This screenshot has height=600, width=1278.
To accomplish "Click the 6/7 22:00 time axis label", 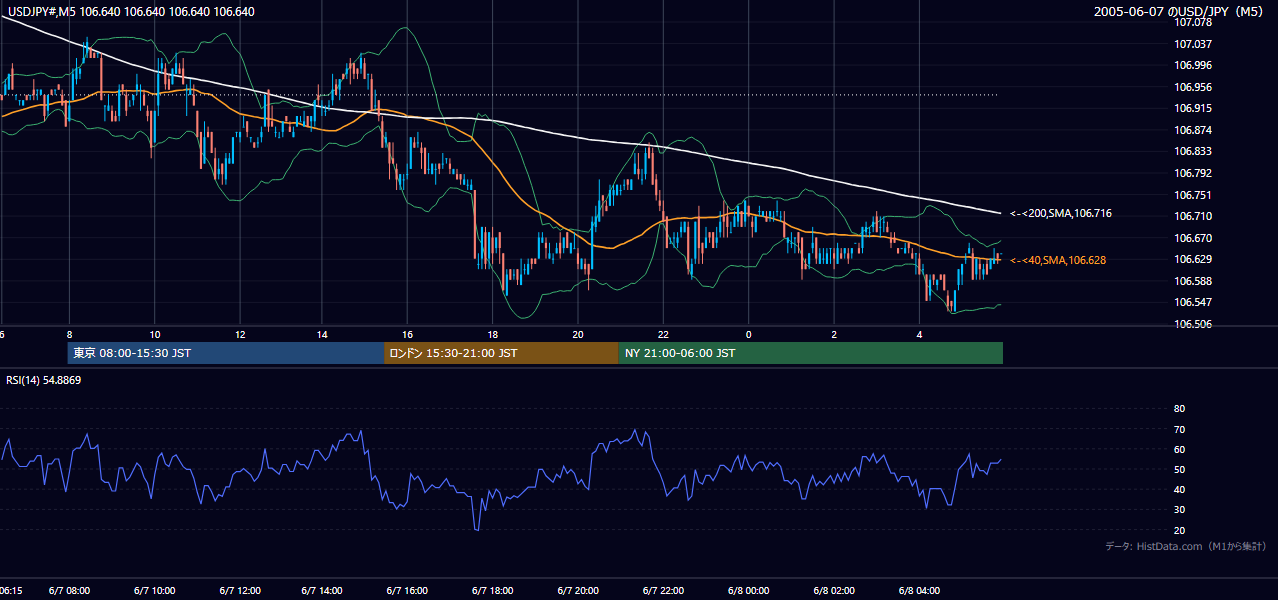I will click(x=663, y=590).
